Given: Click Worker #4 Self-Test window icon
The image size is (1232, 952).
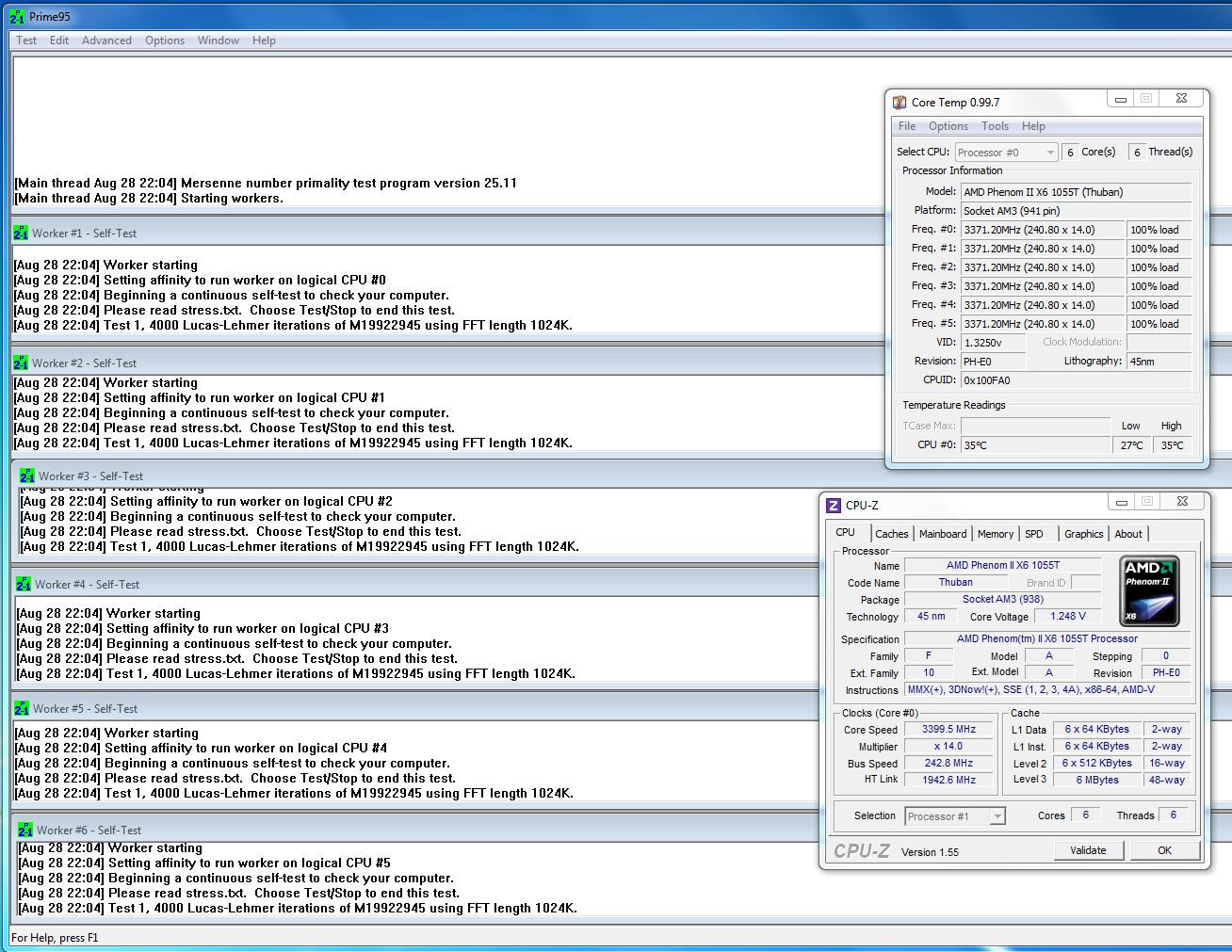Looking at the screenshot, I should tap(24, 584).
